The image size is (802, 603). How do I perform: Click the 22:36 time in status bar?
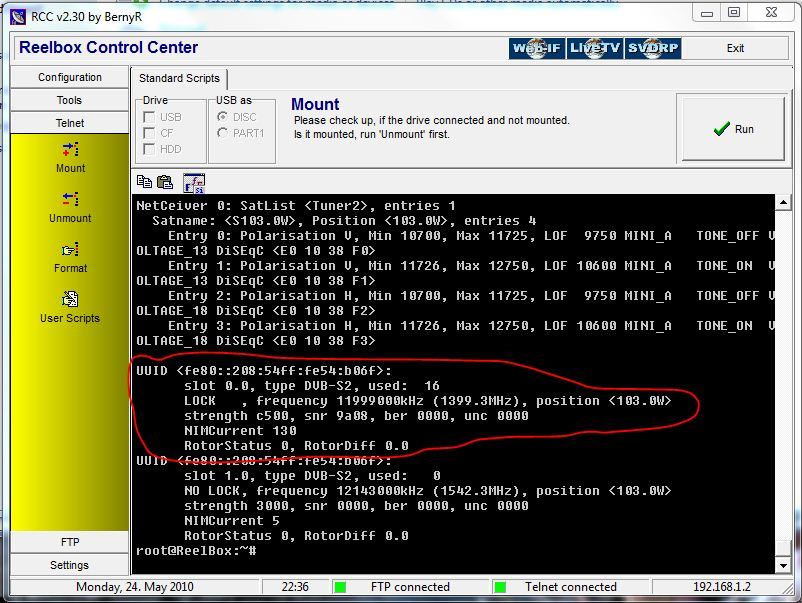tap(295, 587)
